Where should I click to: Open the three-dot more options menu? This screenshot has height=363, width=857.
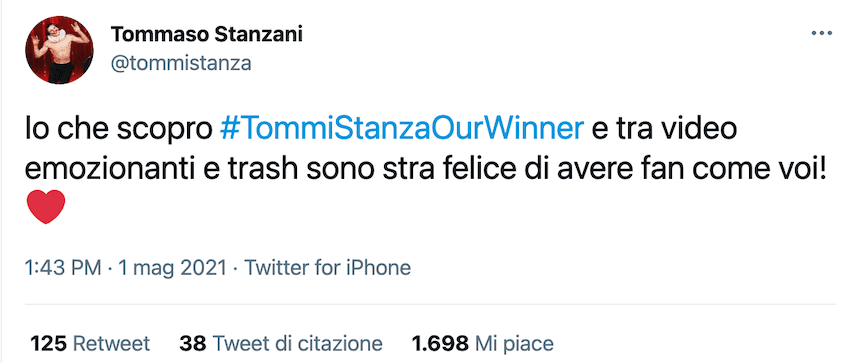[821, 34]
